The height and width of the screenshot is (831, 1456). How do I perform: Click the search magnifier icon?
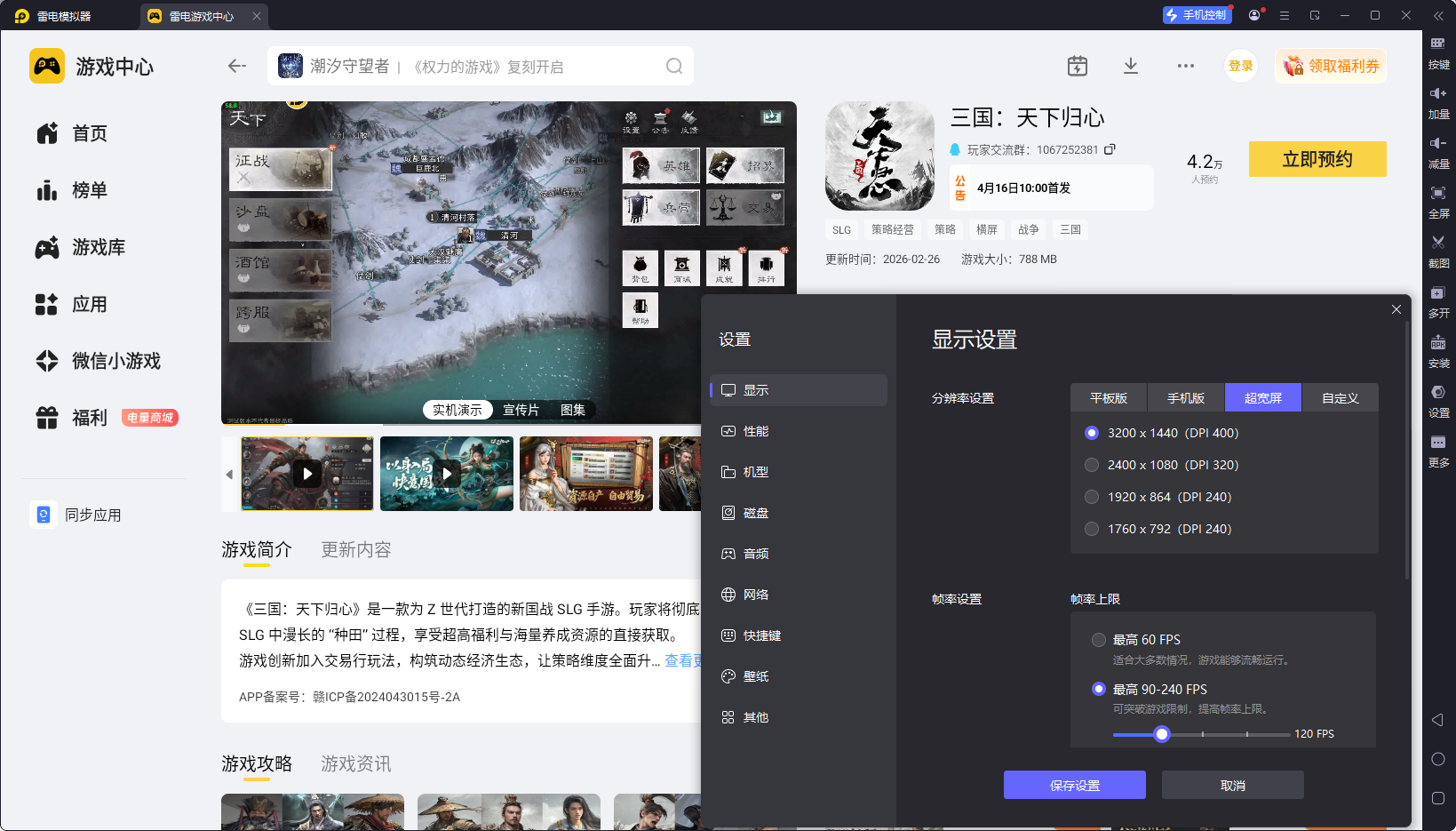tap(674, 66)
